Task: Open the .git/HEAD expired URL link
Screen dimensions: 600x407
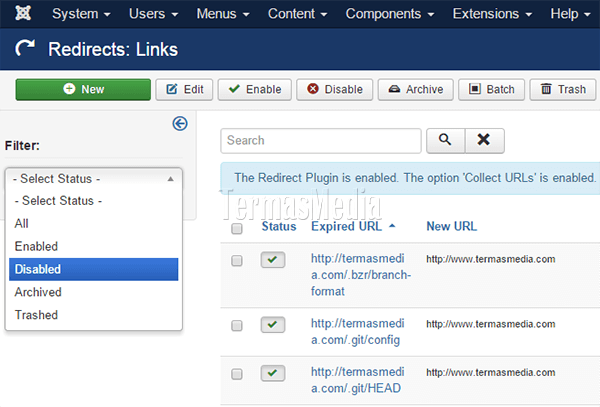Action: pos(357,380)
